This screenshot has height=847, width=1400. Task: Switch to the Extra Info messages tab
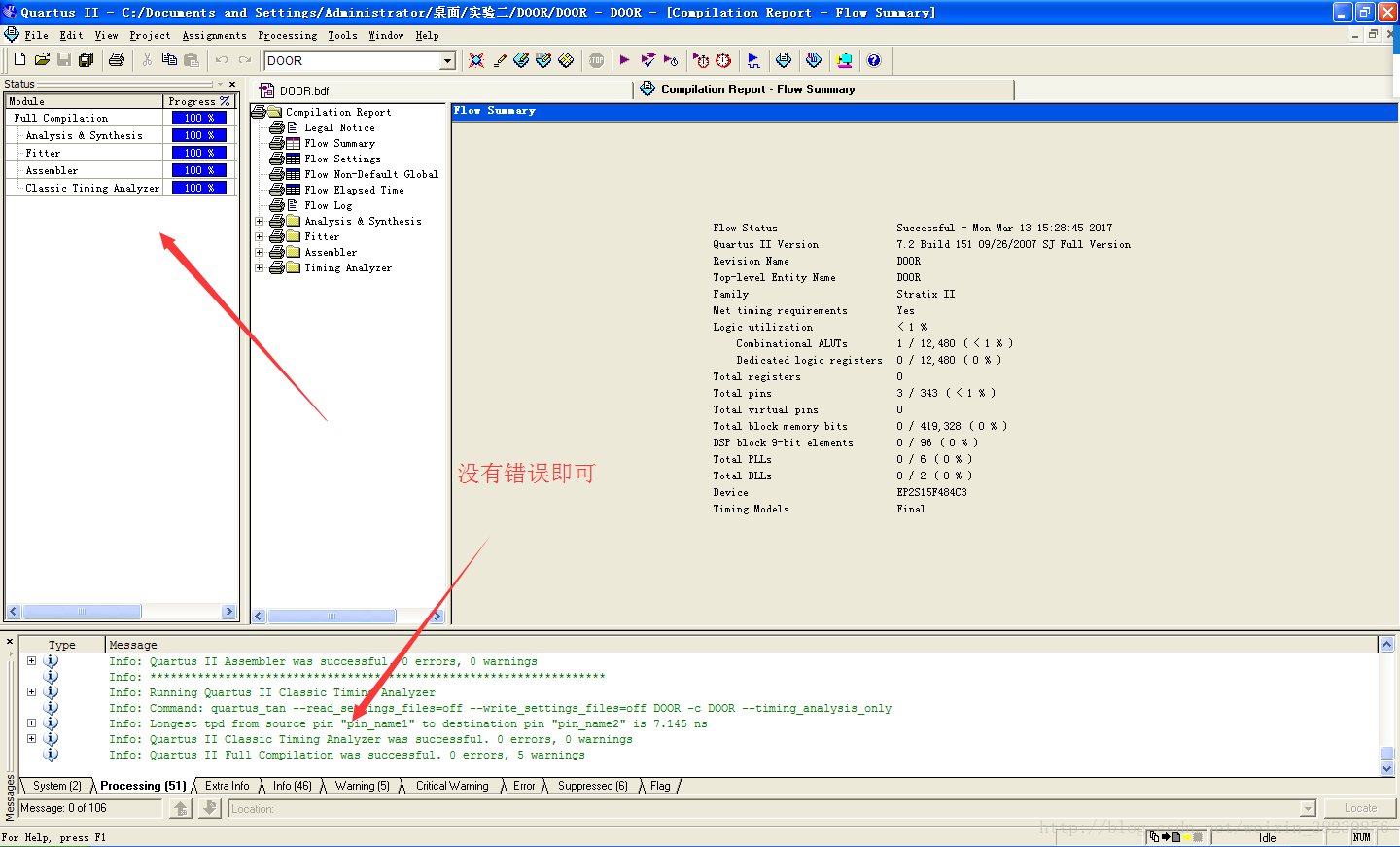coord(227,786)
